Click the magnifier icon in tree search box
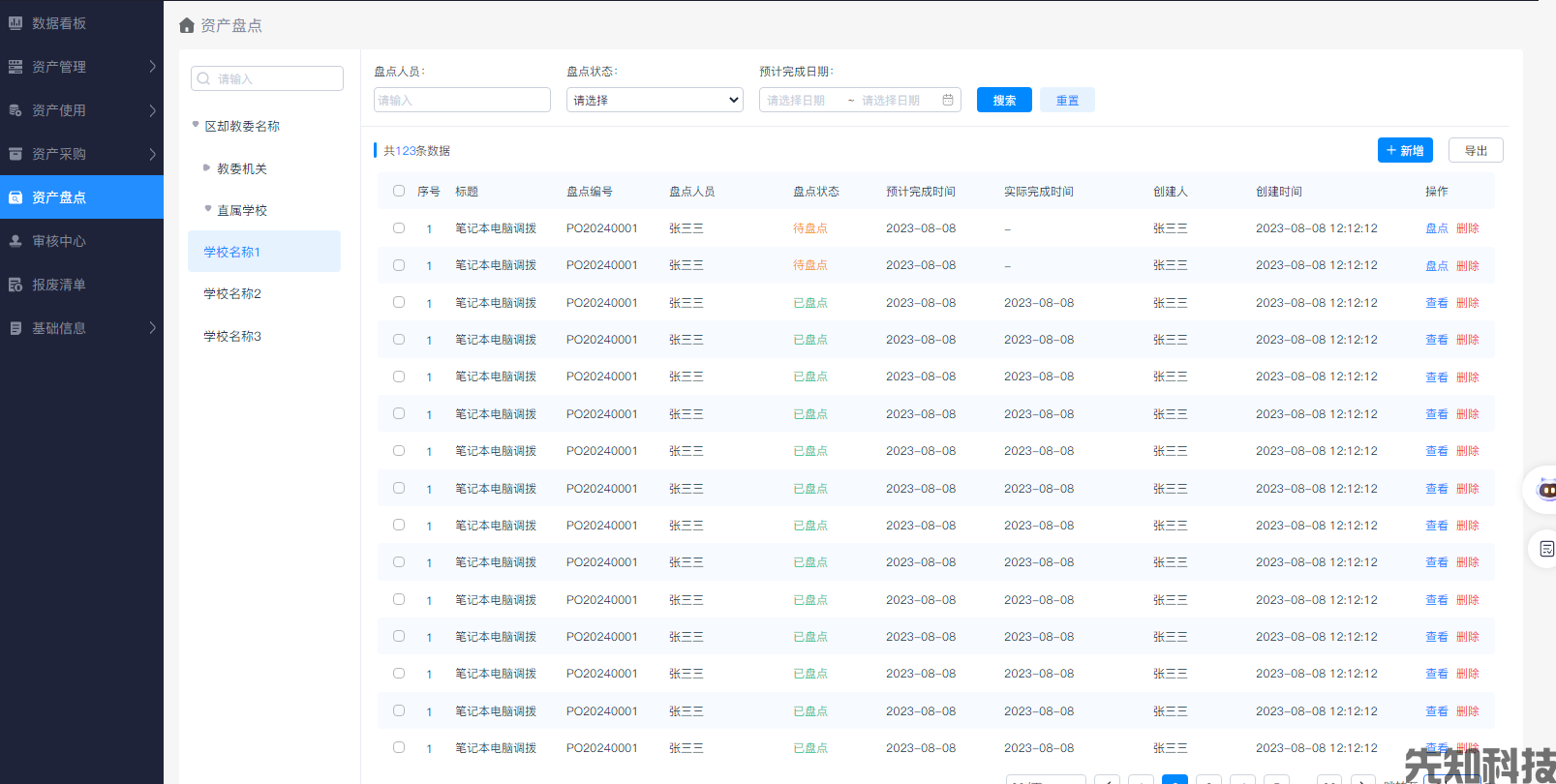 click(x=203, y=78)
